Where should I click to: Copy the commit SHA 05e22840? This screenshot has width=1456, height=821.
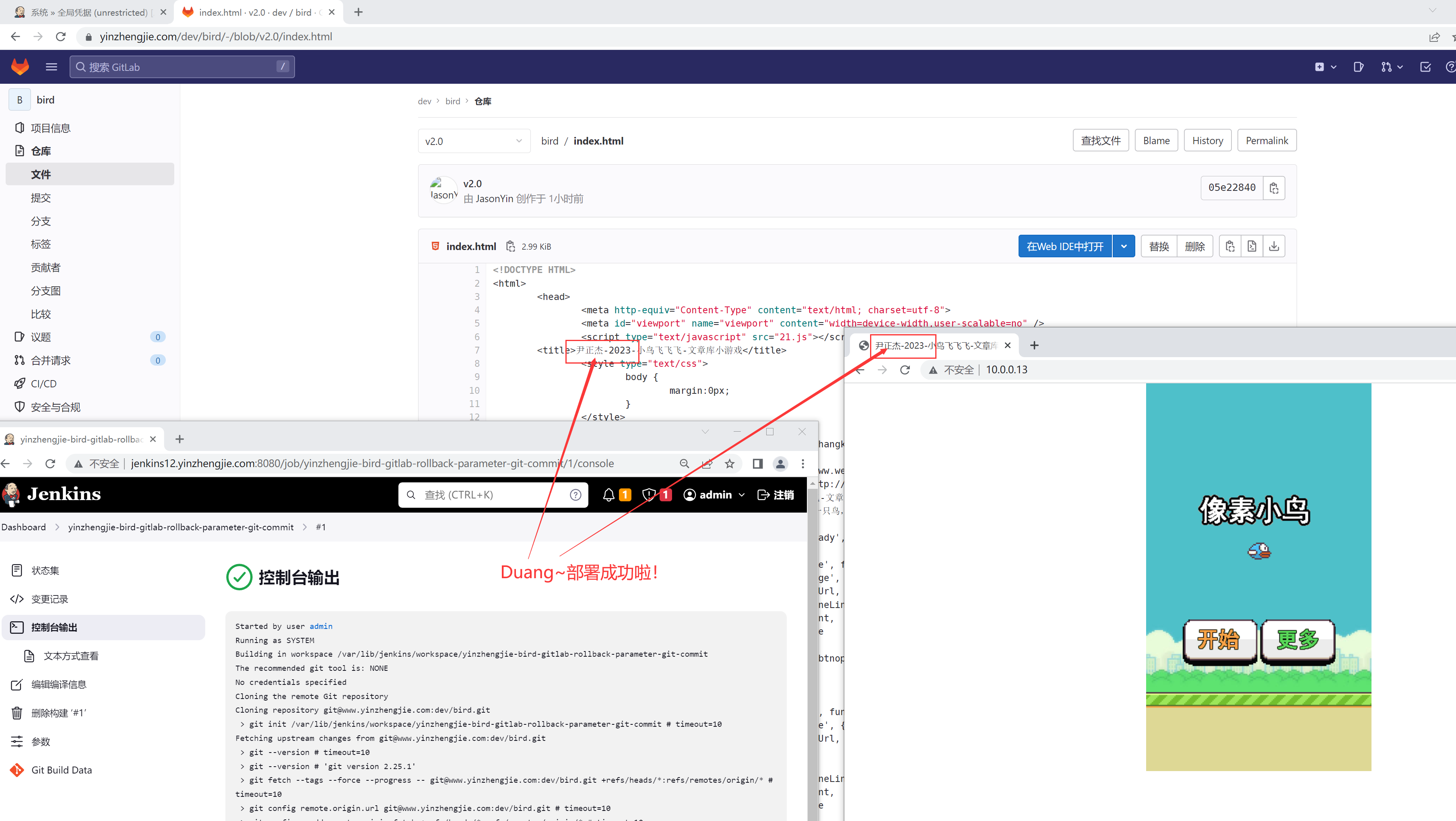pos(1274,188)
